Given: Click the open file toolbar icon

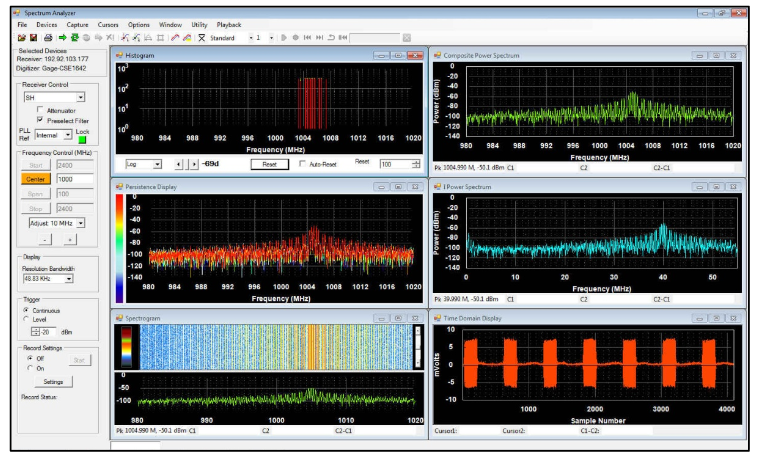Looking at the screenshot, I should (x=21, y=37).
